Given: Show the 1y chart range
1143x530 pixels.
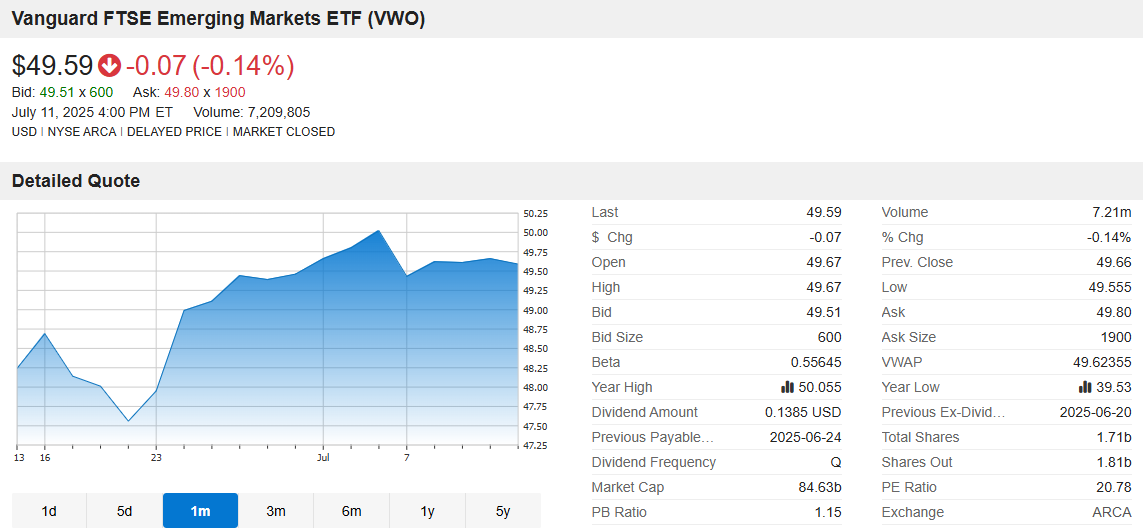Looking at the screenshot, I should [x=428, y=510].
